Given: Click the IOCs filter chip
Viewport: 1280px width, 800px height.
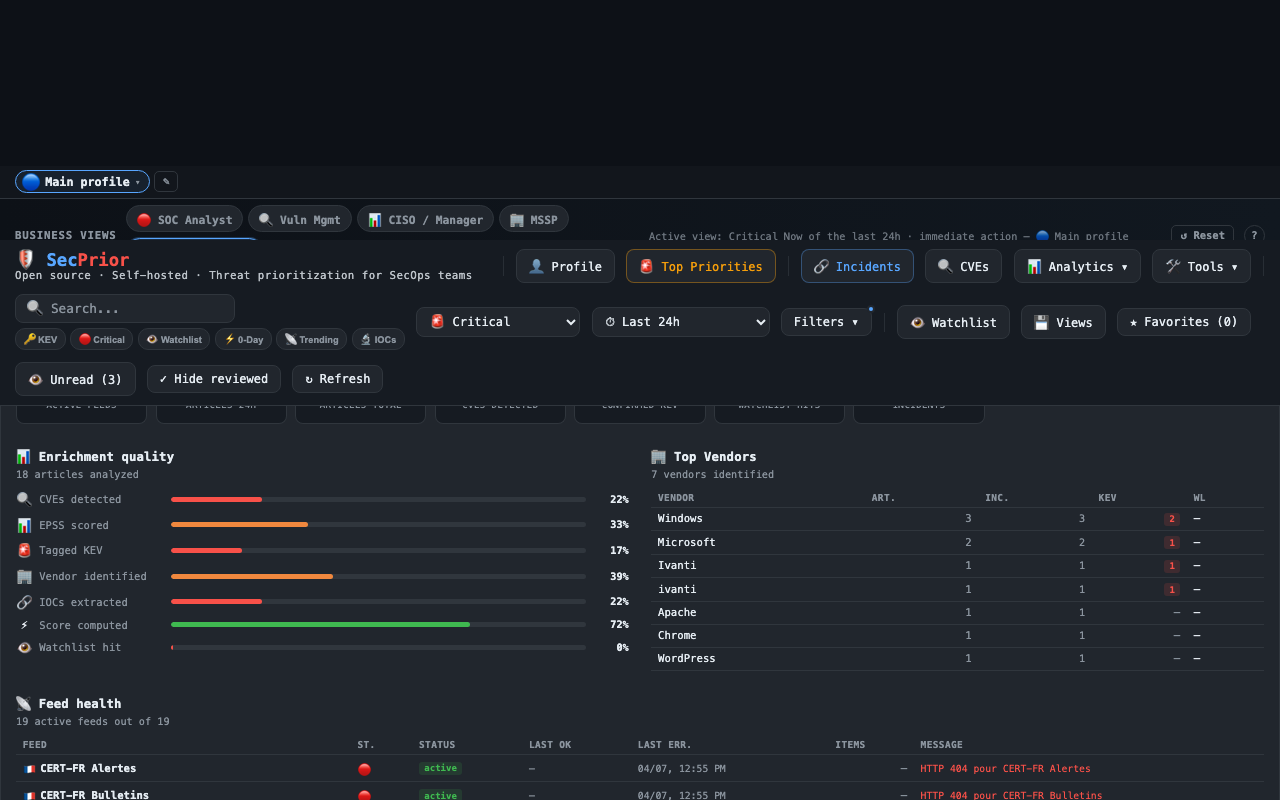Looking at the screenshot, I should [x=378, y=339].
